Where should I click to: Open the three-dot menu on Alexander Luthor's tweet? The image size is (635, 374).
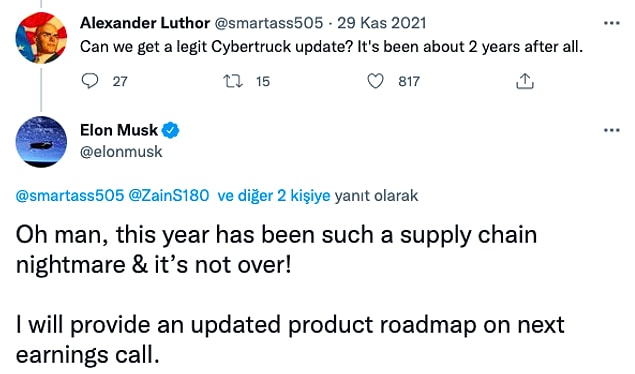point(612,23)
